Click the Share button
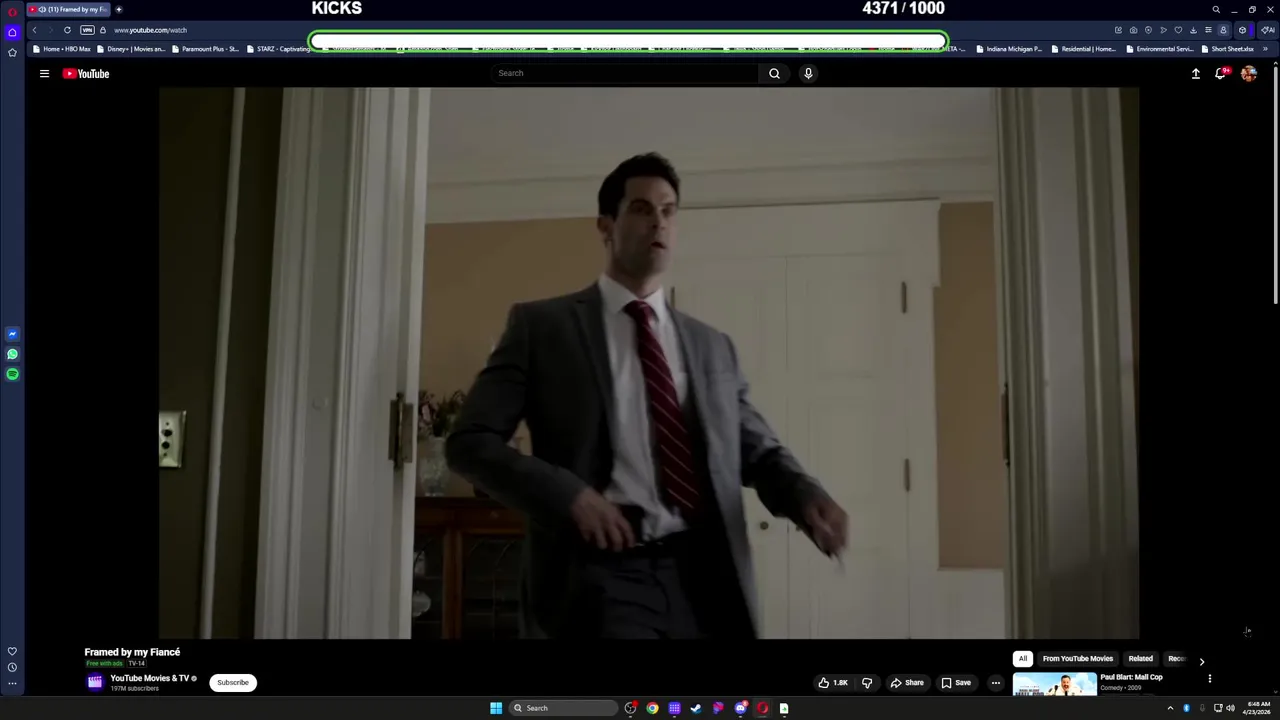This screenshot has height=720, width=1280. click(907, 683)
